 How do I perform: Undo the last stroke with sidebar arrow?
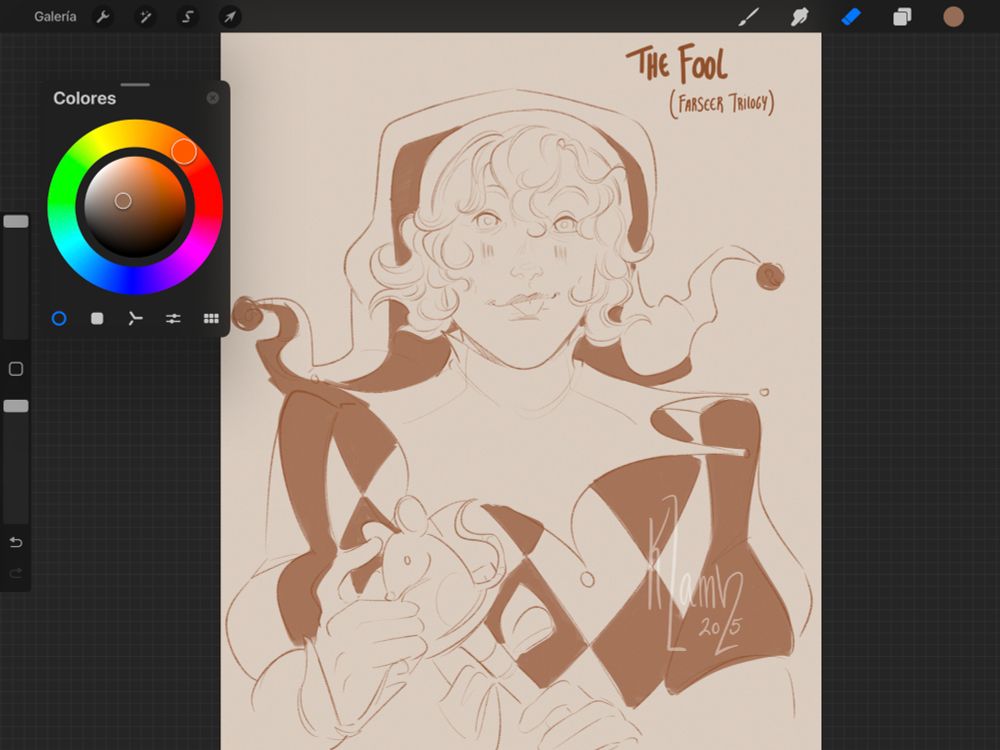coord(16,542)
